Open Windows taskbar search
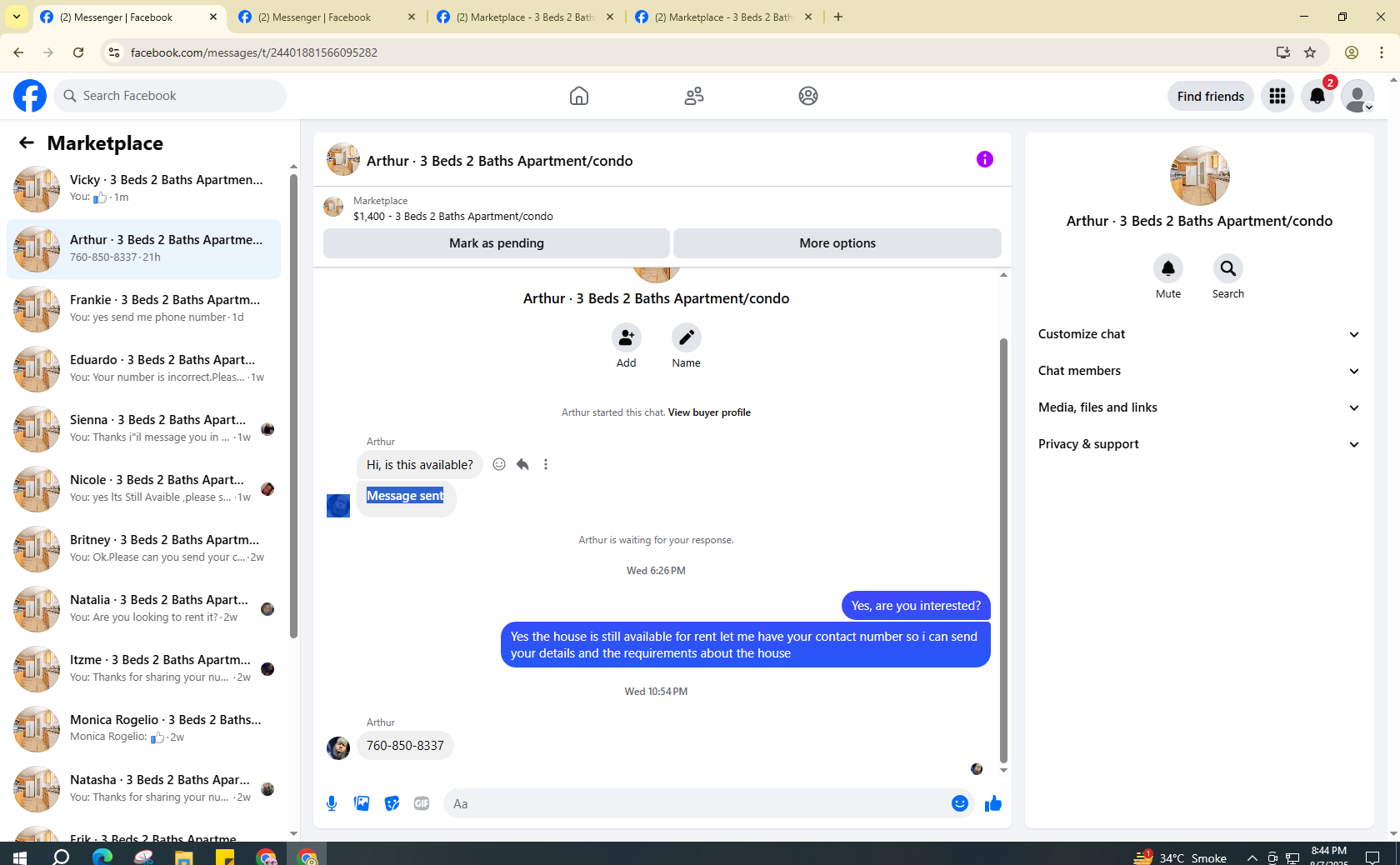The image size is (1400, 865). [x=61, y=856]
